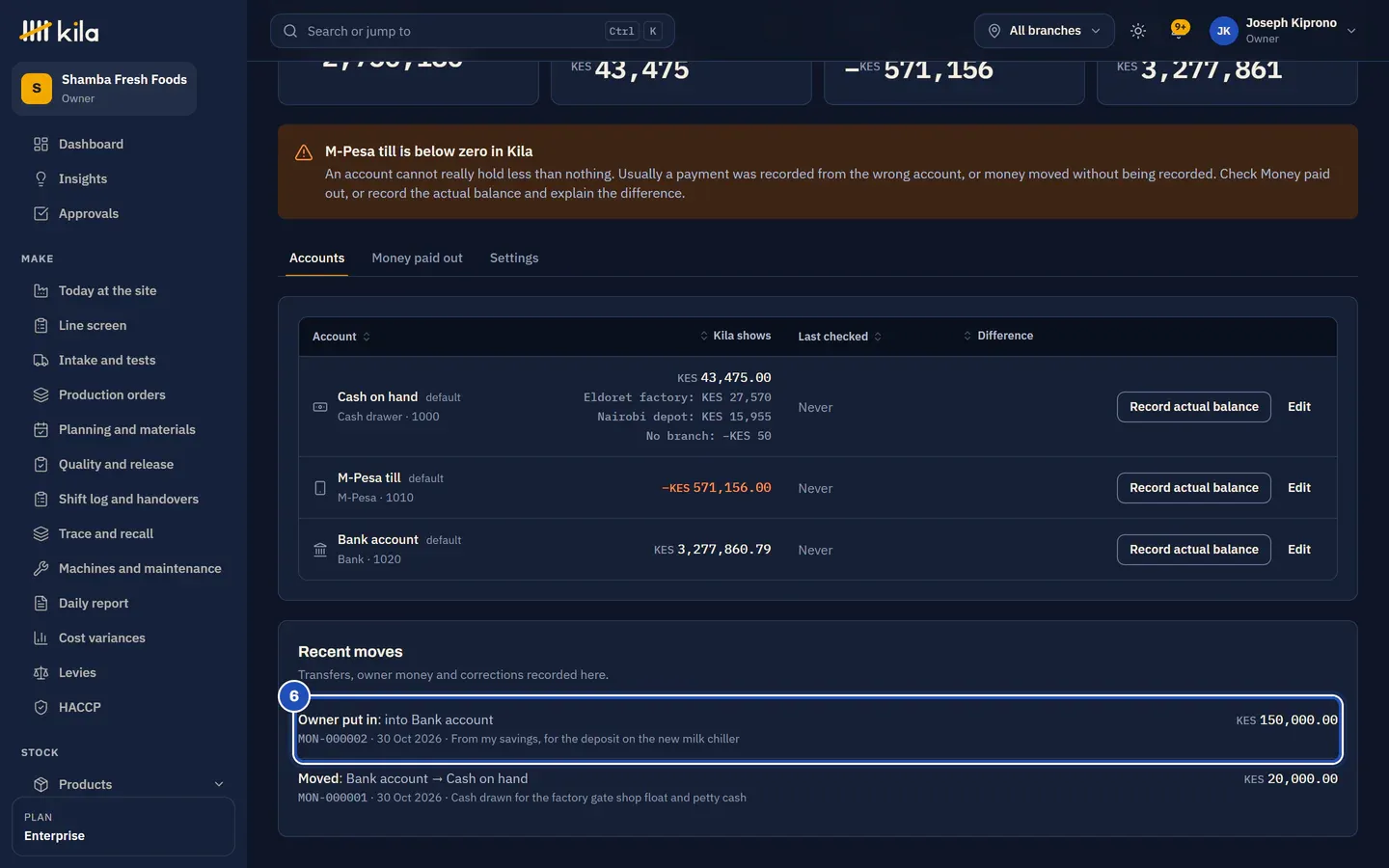Click the Today at the site icon

(41, 291)
